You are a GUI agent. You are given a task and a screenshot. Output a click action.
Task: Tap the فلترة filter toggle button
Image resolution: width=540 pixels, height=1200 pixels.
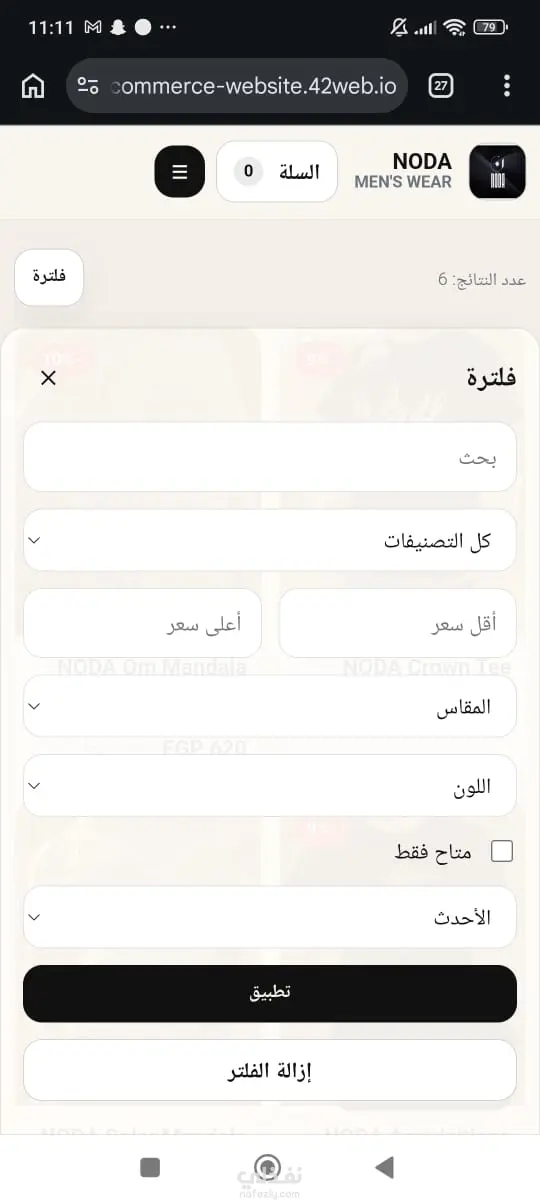click(x=49, y=277)
